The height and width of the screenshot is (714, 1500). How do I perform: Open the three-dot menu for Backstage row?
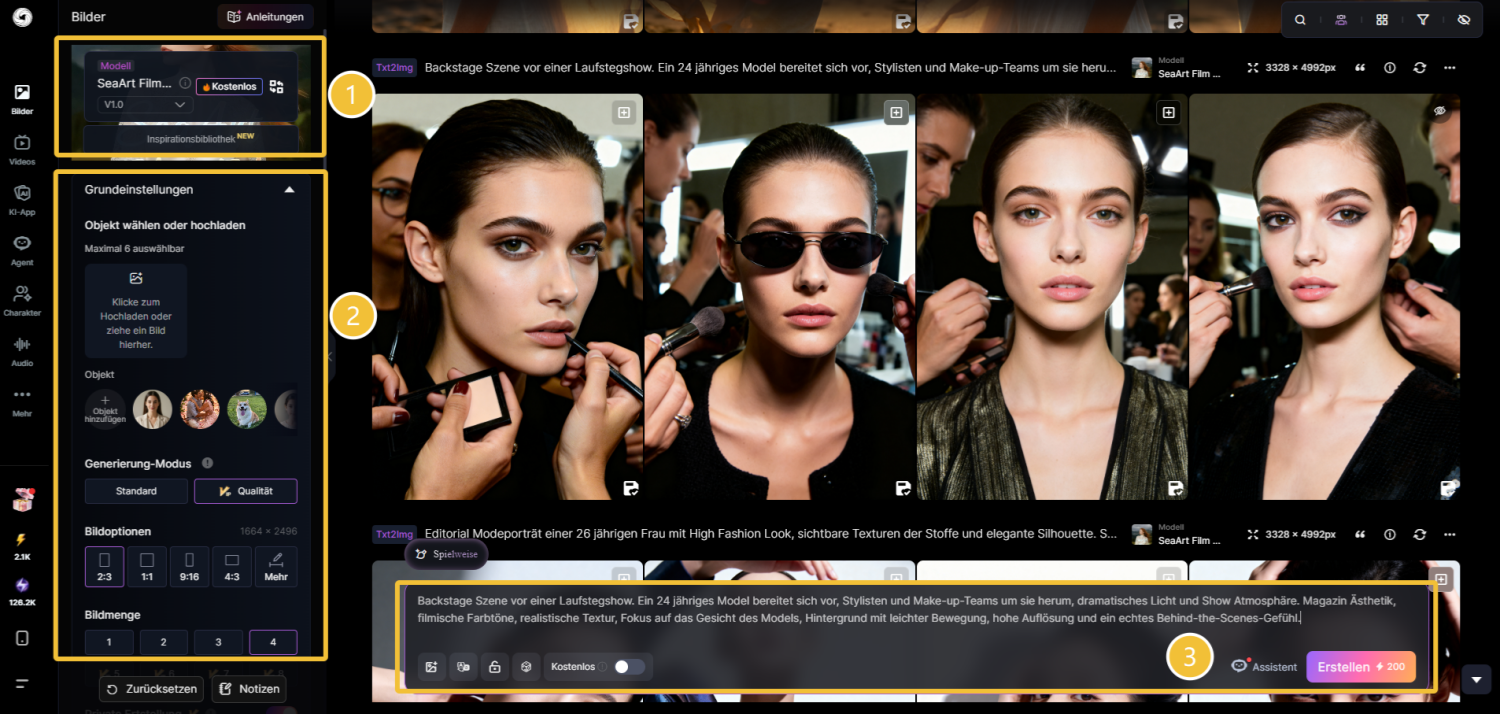click(x=1449, y=68)
